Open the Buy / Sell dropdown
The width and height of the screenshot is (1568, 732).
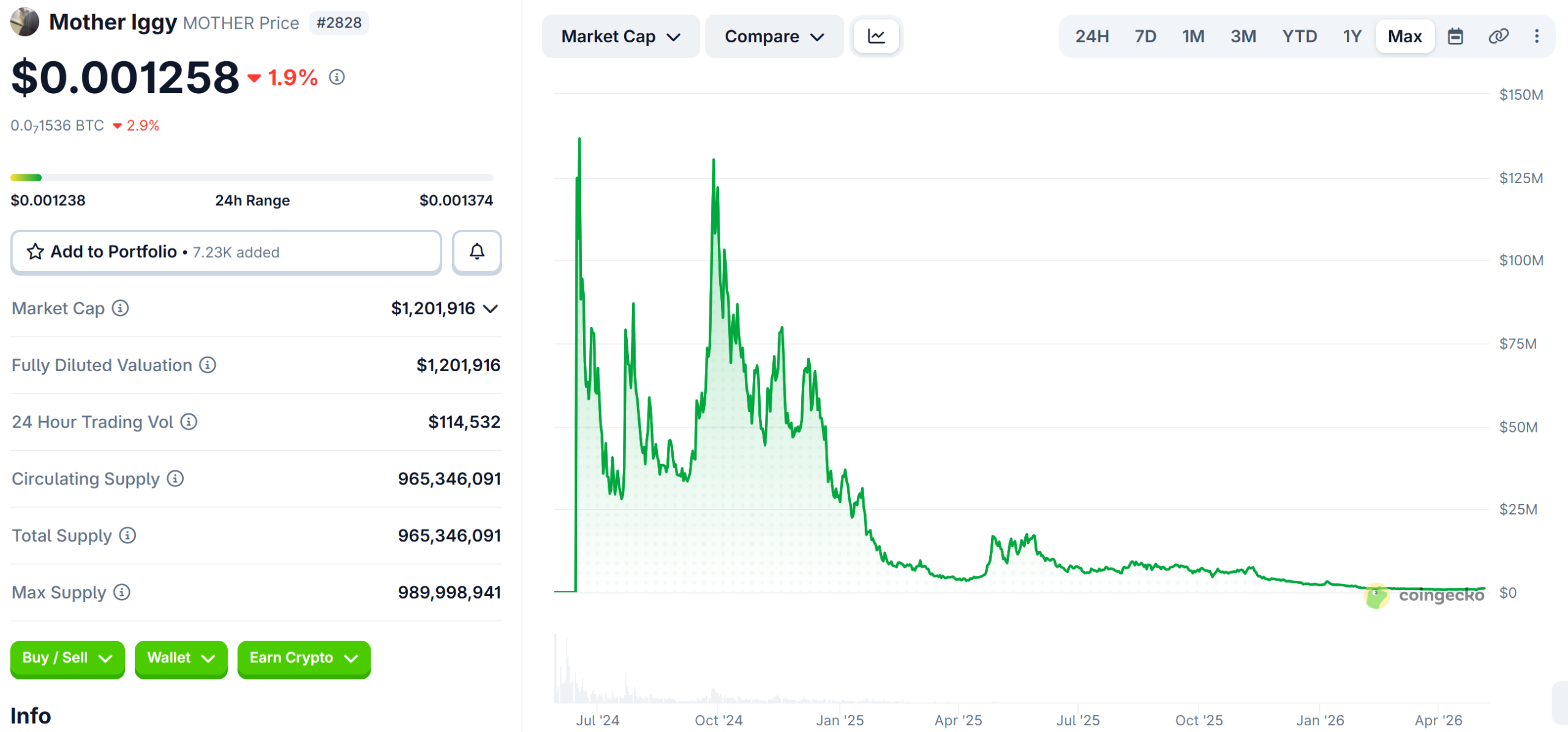click(67, 658)
